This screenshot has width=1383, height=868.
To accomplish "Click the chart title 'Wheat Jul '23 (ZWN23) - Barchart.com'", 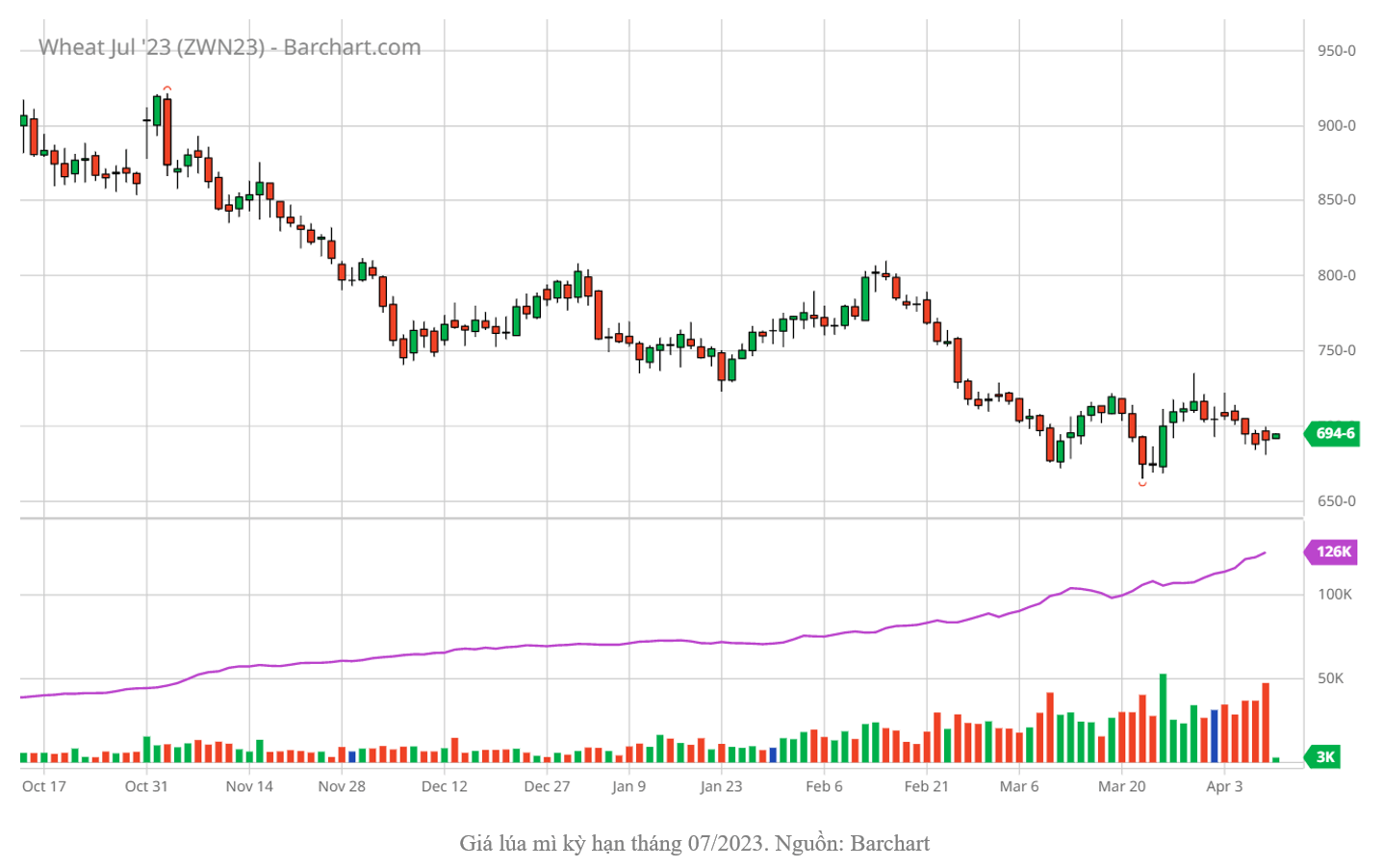I will tap(229, 47).
